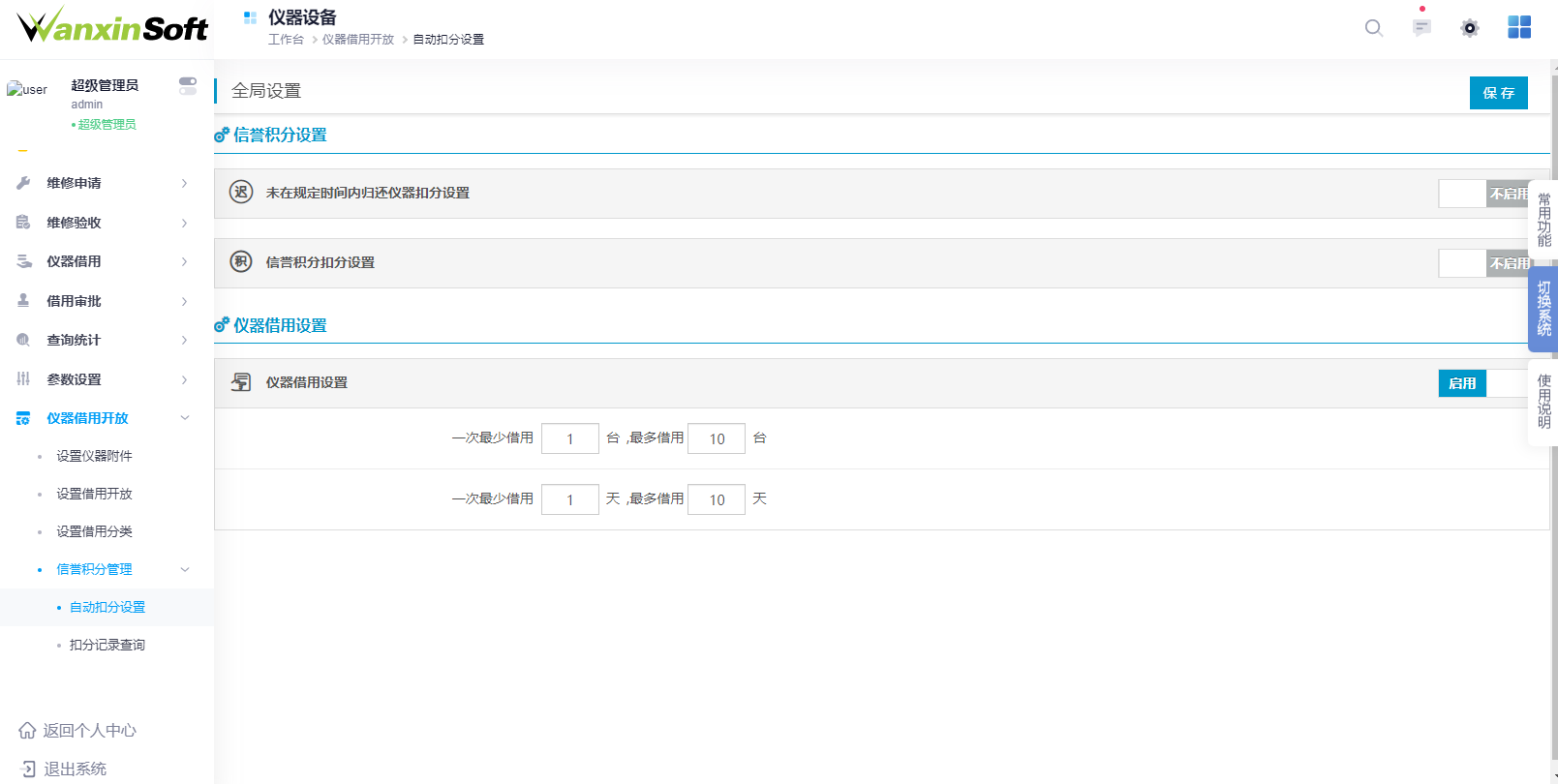This screenshot has width=1558, height=784.
Task: Click the sidebar switch icon beside 超级管理员
Action: [188, 86]
